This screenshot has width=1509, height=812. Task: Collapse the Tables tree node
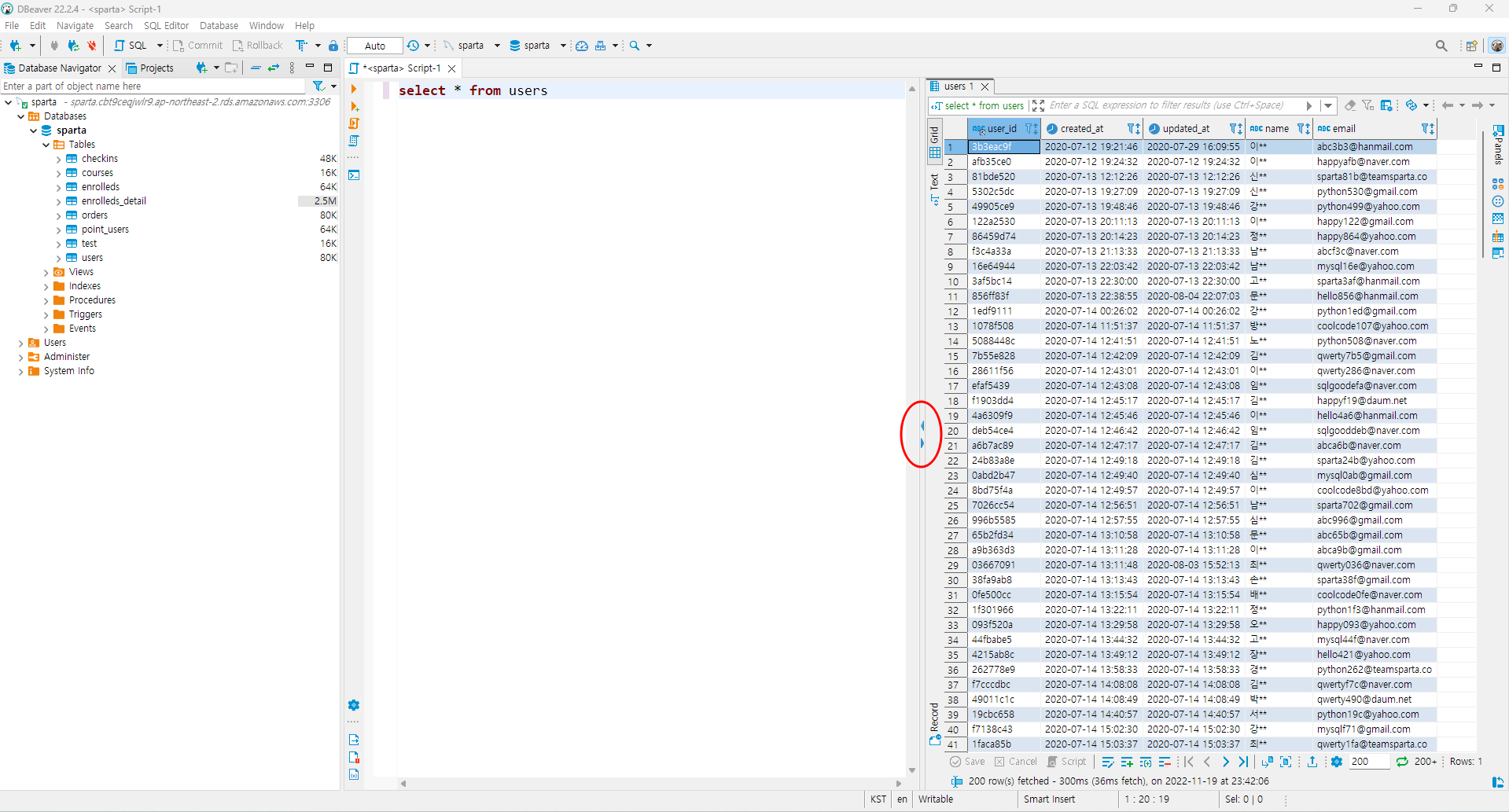point(46,145)
